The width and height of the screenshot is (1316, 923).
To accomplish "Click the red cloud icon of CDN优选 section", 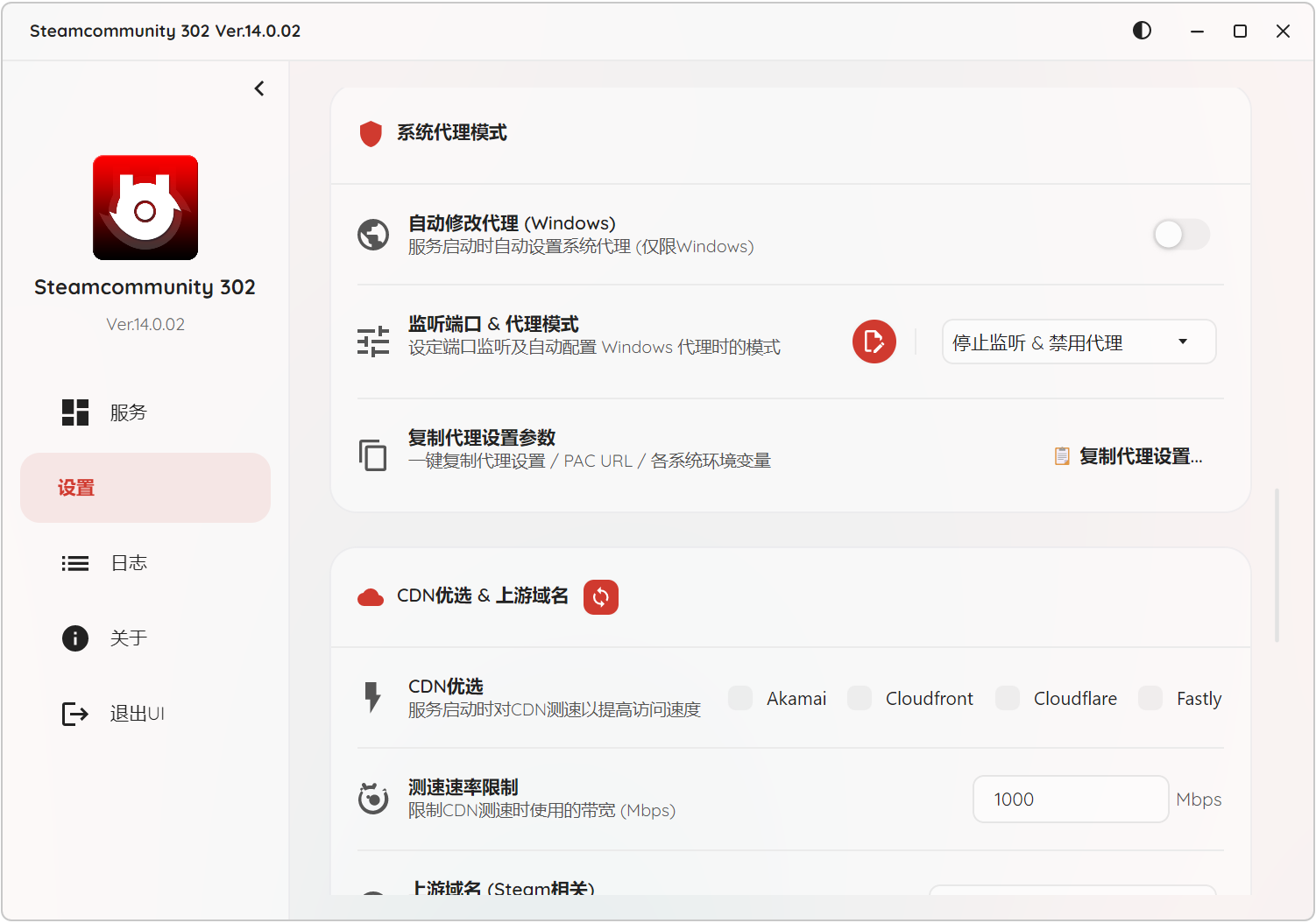I will pyautogui.click(x=371, y=597).
